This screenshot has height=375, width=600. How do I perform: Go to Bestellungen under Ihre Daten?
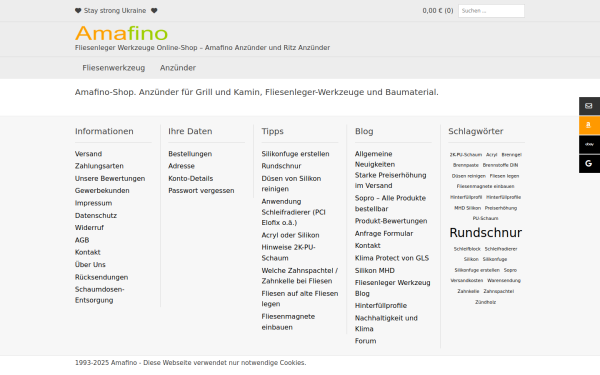tap(190, 154)
